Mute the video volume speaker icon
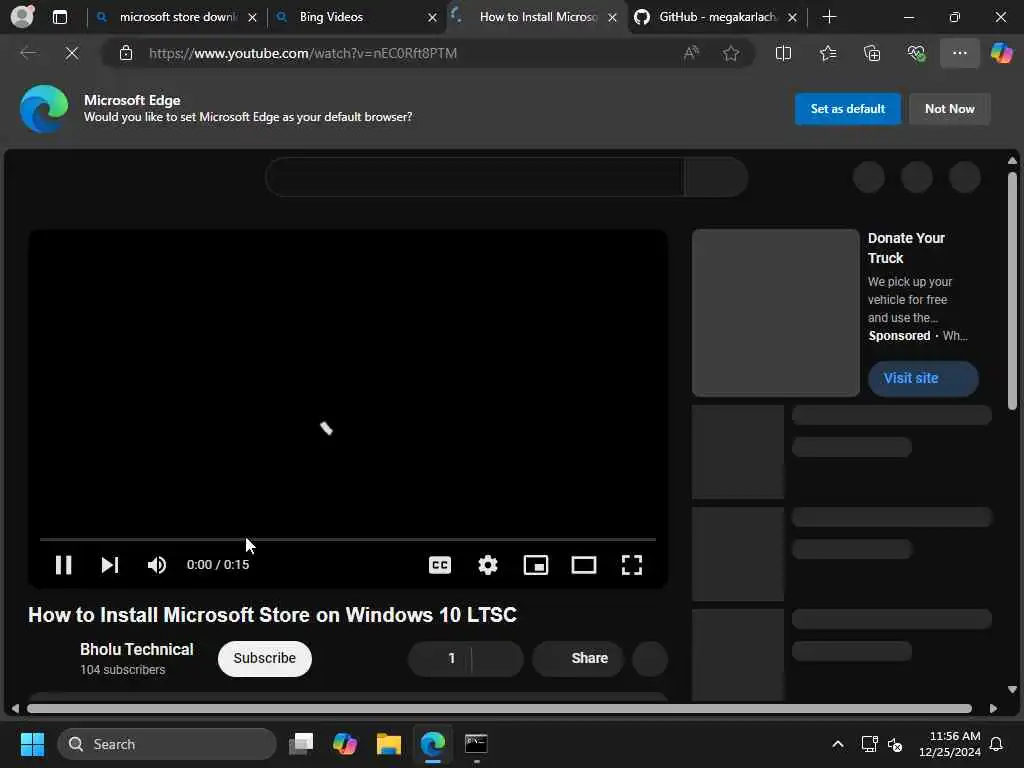The width and height of the screenshot is (1024, 768). [157, 565]
